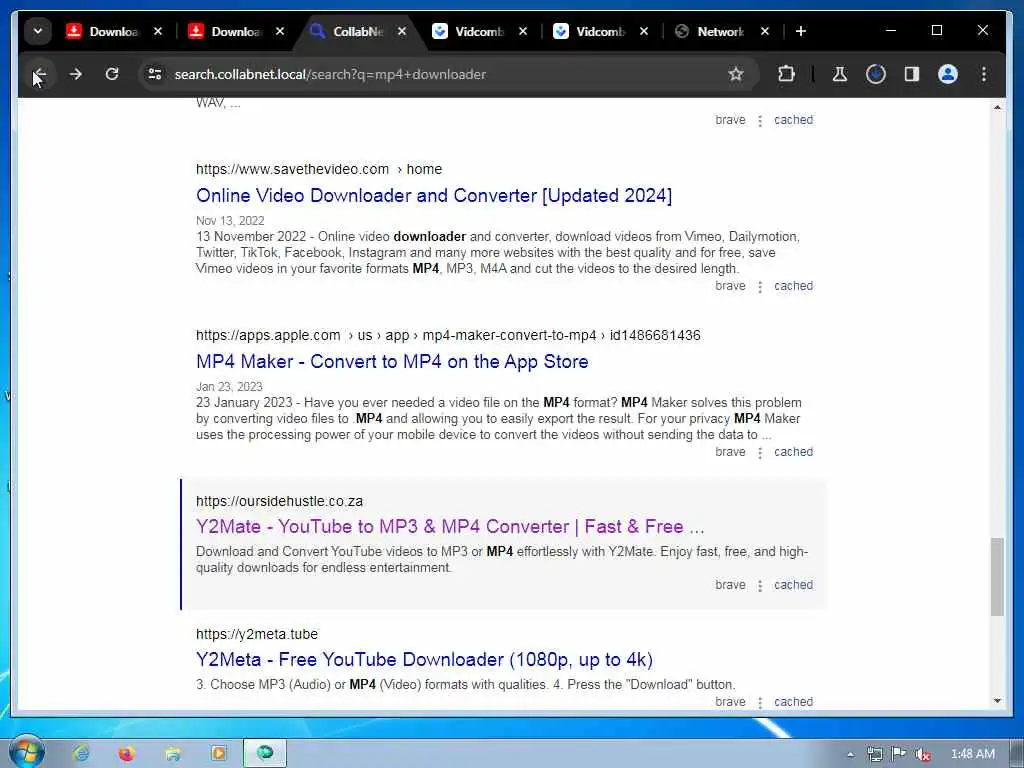The image size is (1024, 768).
Task: Open the site information icon in address bar
Action: pyautogui.click(x=155, y=74)
